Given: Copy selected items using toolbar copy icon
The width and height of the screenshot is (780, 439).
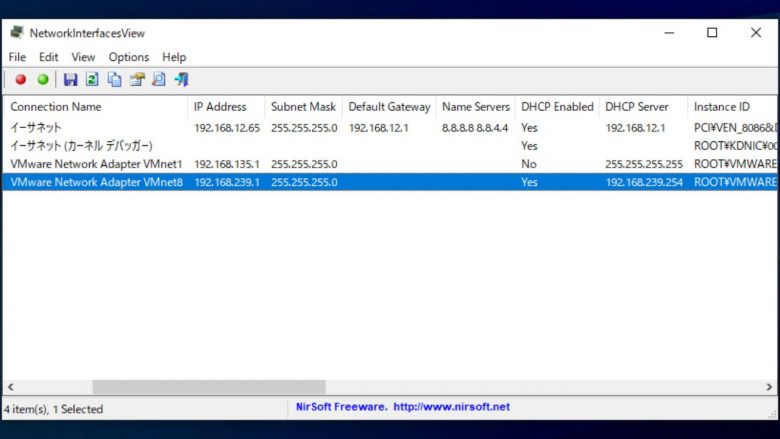Looking at the screenshot, I should (114, 80).
